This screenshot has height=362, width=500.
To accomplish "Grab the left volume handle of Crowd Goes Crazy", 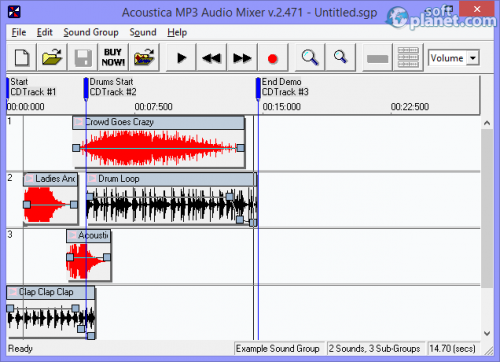I will [x=76, y=148].
